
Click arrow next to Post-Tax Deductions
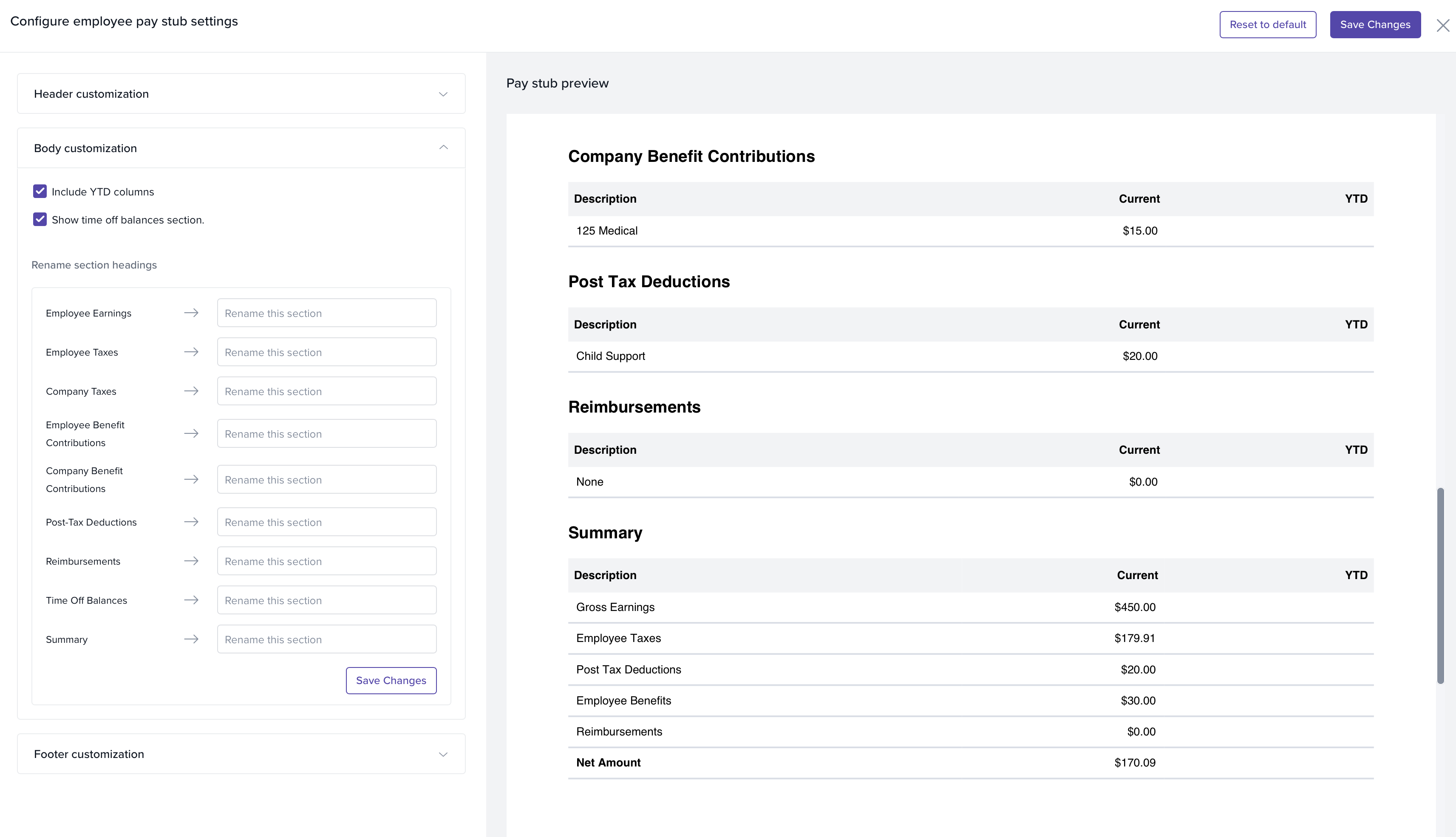(x=191, y=522)
